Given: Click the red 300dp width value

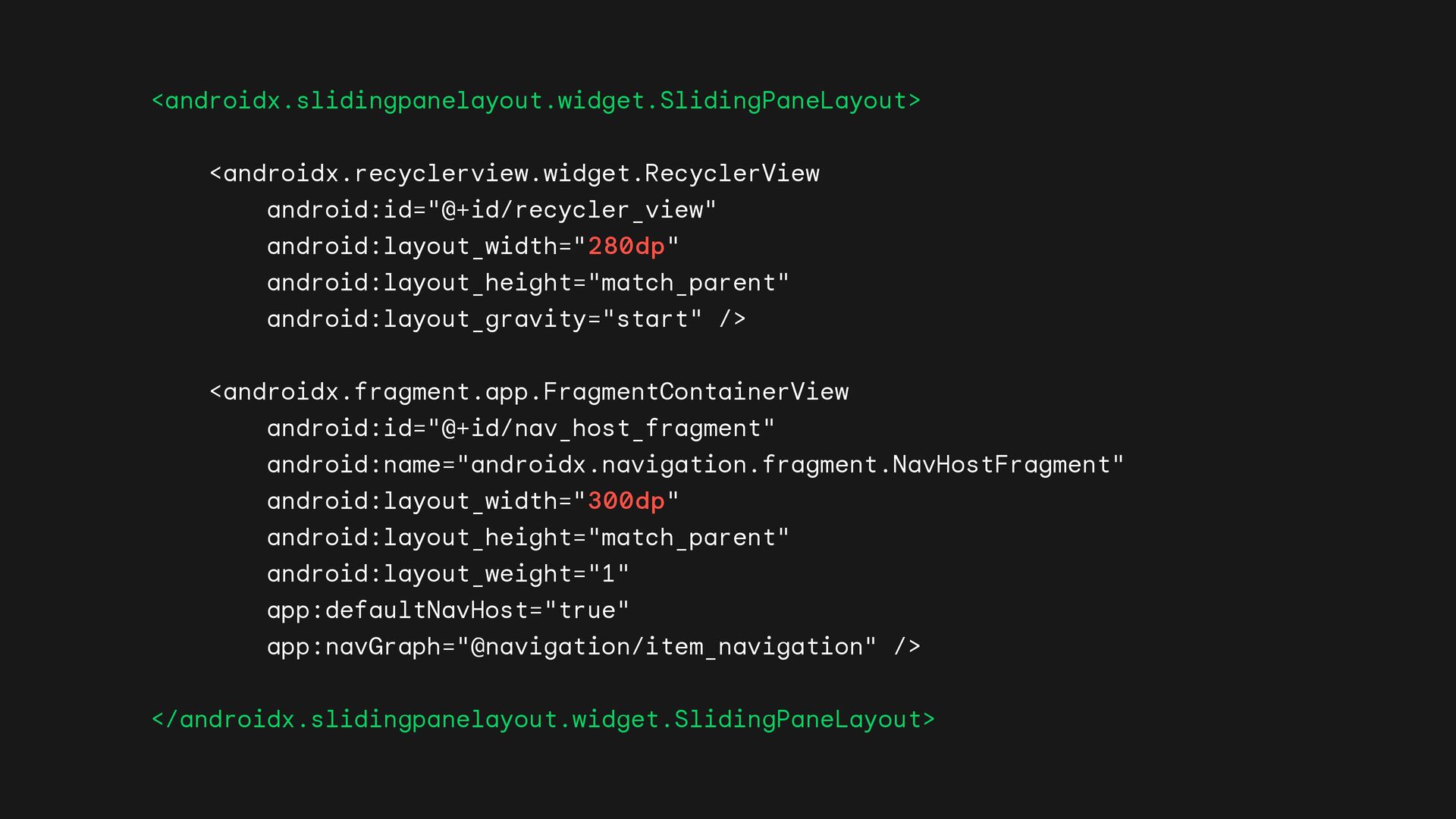Looking at the screenshot, I should (x=626, y=501).
